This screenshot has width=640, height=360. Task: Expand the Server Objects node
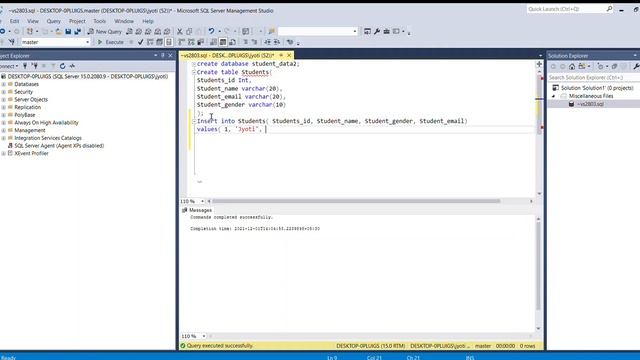(x=4, y=100)
